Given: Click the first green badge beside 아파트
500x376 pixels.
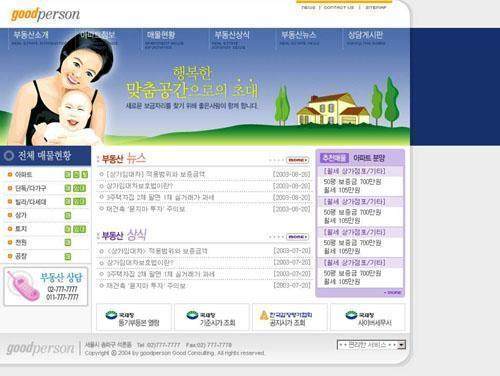Looking at the screenshot, I should 68,174.
